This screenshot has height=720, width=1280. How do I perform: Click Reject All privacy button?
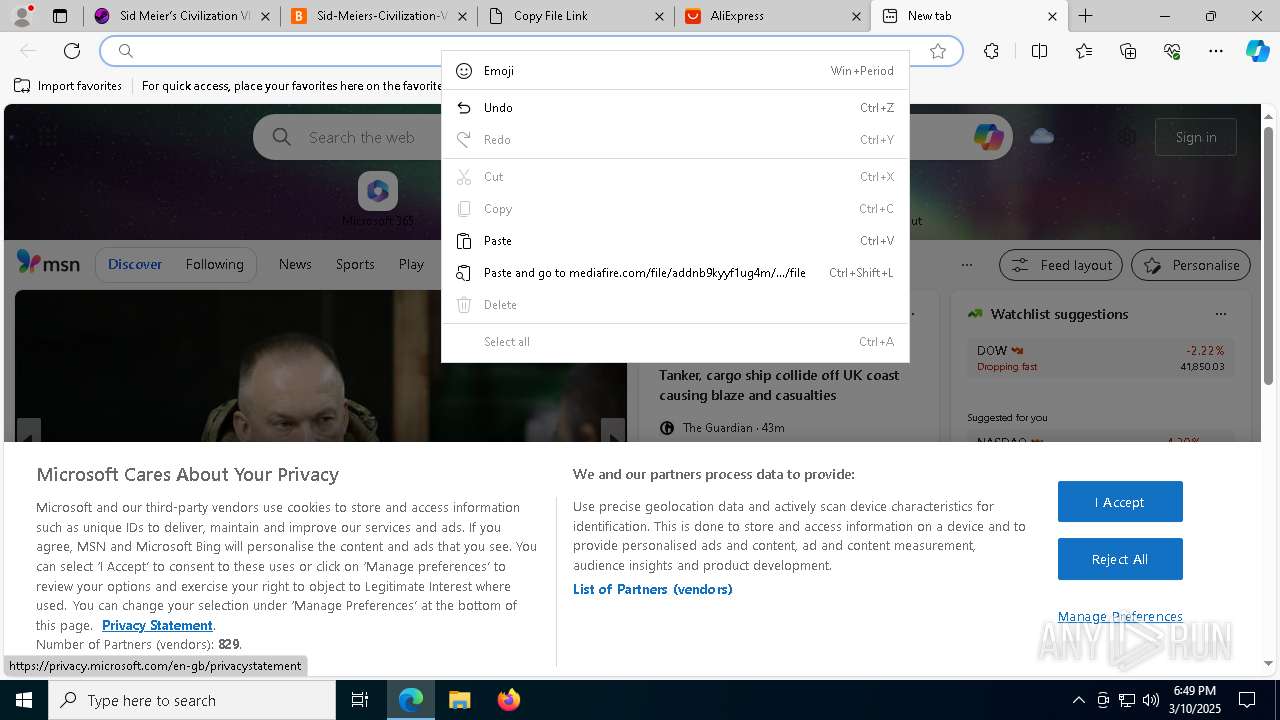click(x=1120, y=559)
